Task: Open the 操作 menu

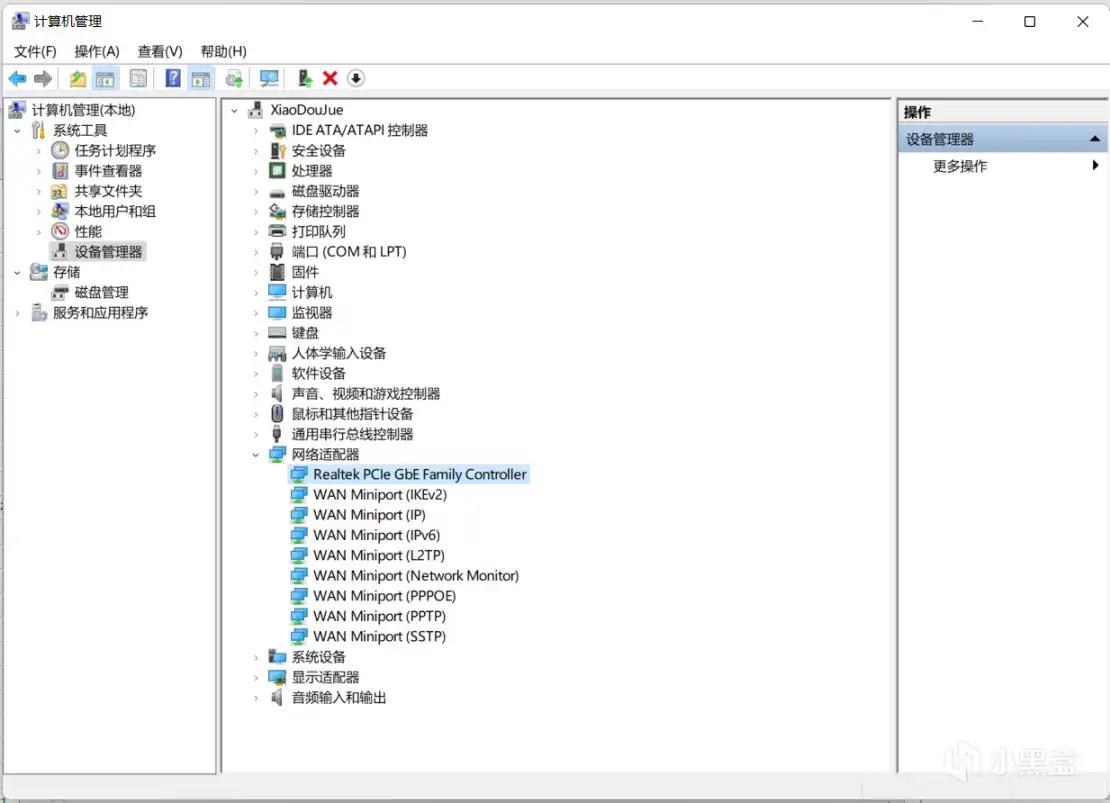Action: (x=97, y=51)
